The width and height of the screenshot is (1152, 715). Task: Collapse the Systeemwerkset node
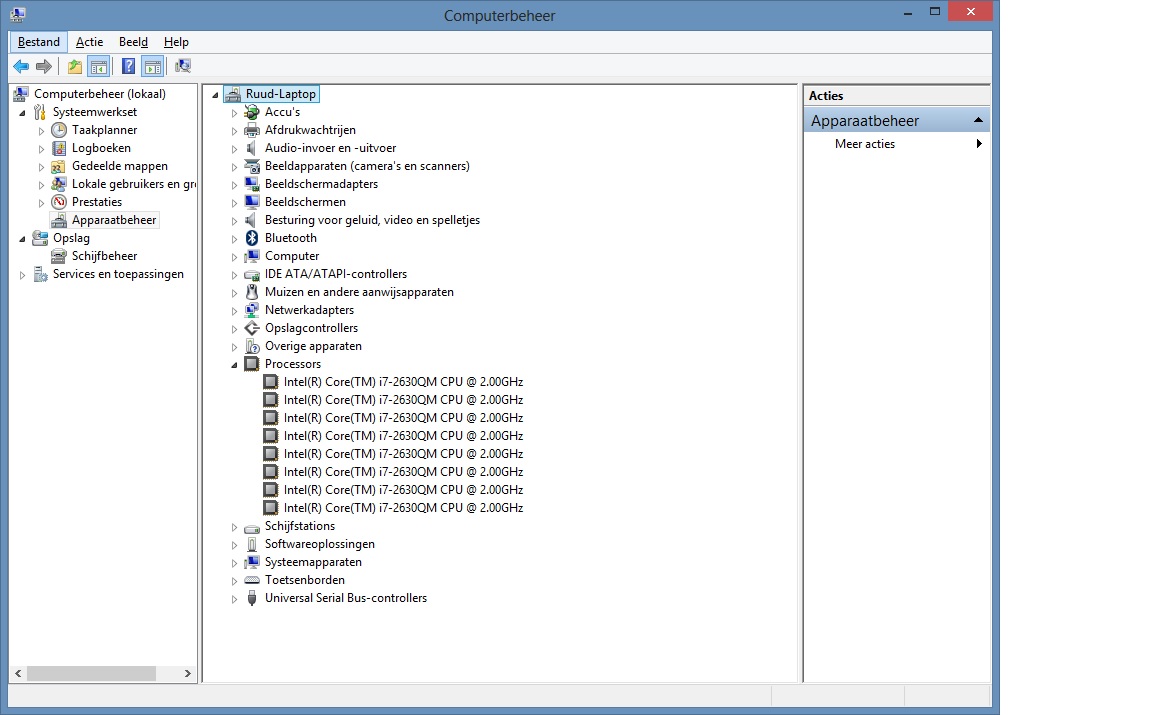click(x=22, y=113)
